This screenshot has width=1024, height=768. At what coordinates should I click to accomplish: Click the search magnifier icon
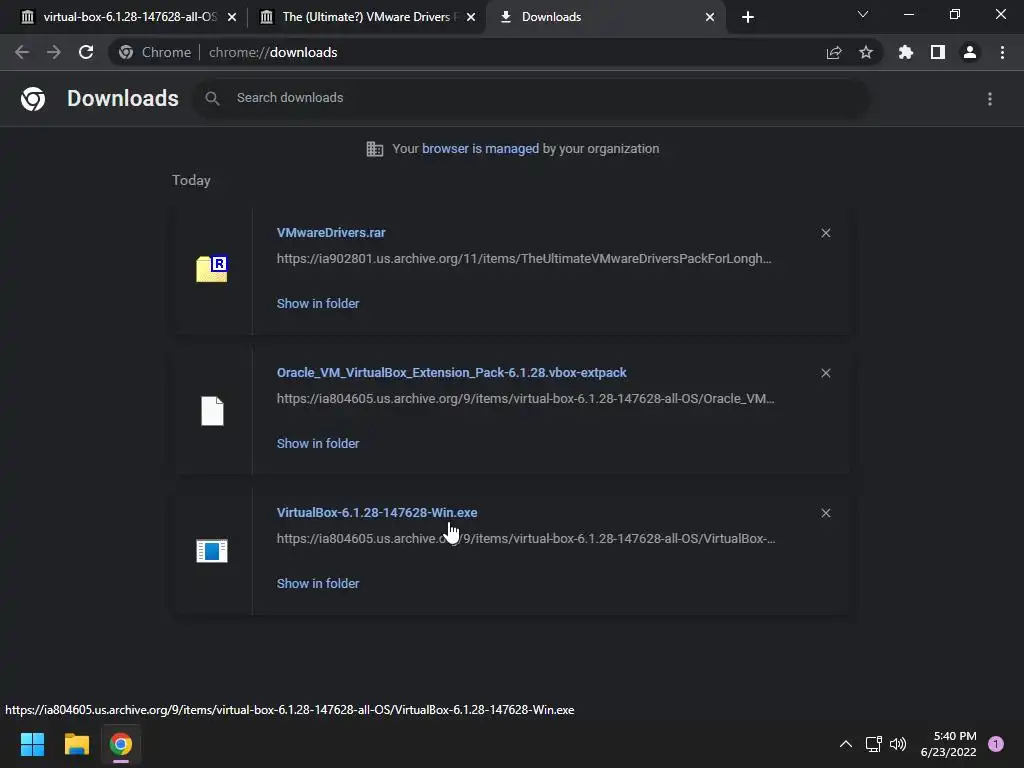click(x=212, y=99)
